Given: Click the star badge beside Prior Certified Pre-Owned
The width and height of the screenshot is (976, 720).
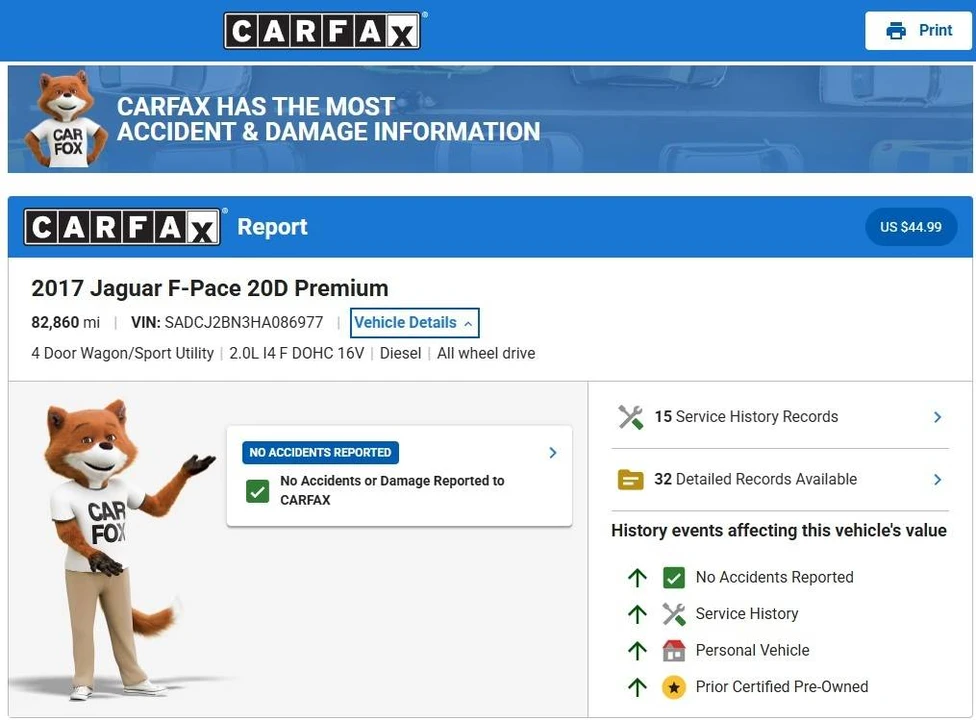Looking at the screenshot, I should pos(674,687).
